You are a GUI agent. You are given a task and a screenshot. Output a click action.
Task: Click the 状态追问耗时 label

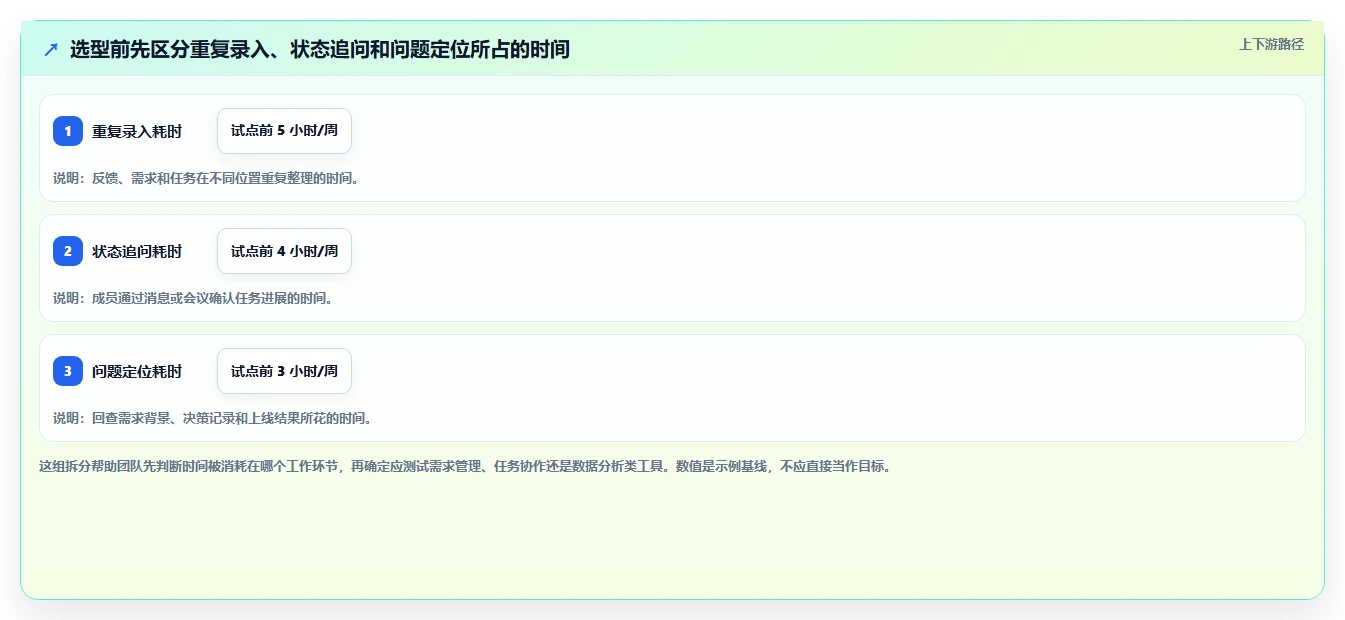[x=137, y=251]
